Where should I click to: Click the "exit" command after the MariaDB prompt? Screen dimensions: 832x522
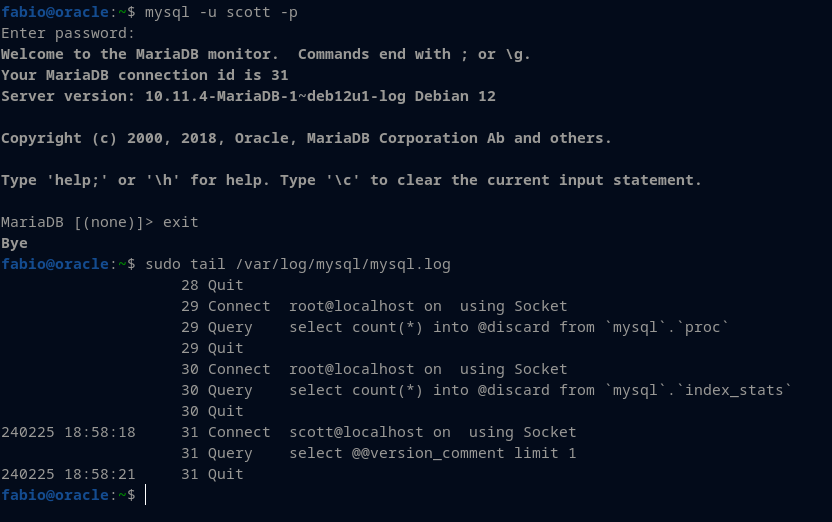coord(181,222)
